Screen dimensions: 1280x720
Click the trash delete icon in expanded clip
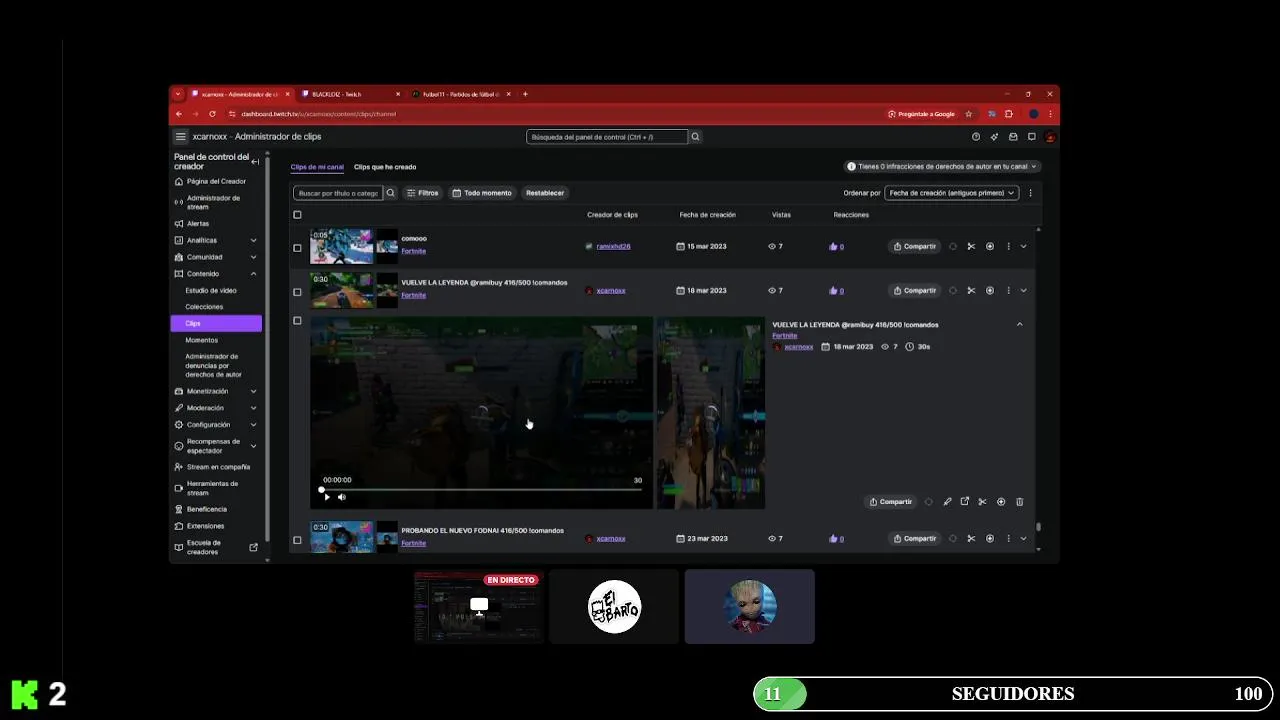click(1020, 502)
